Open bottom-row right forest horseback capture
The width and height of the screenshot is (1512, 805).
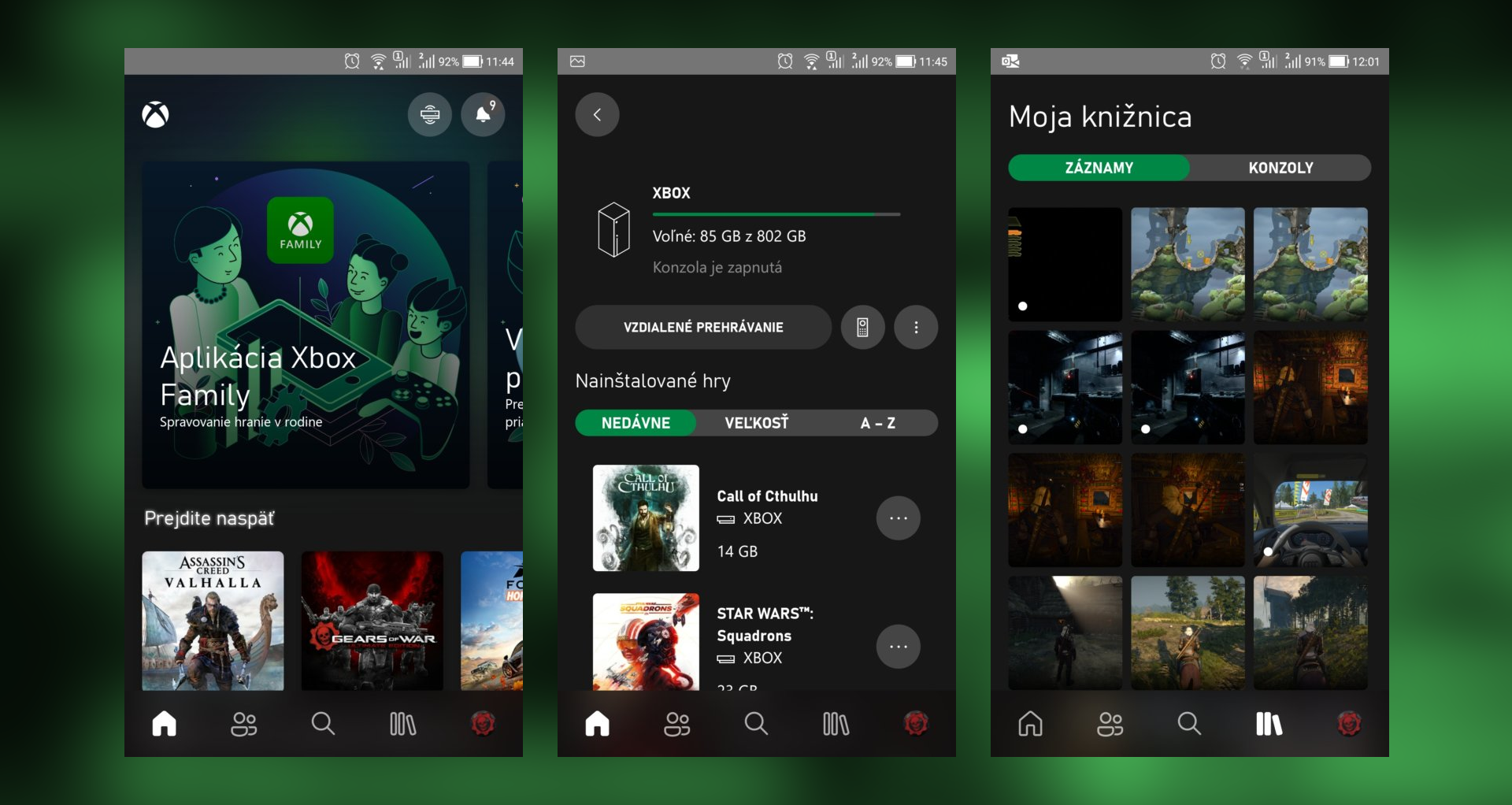pos(1310,632)
